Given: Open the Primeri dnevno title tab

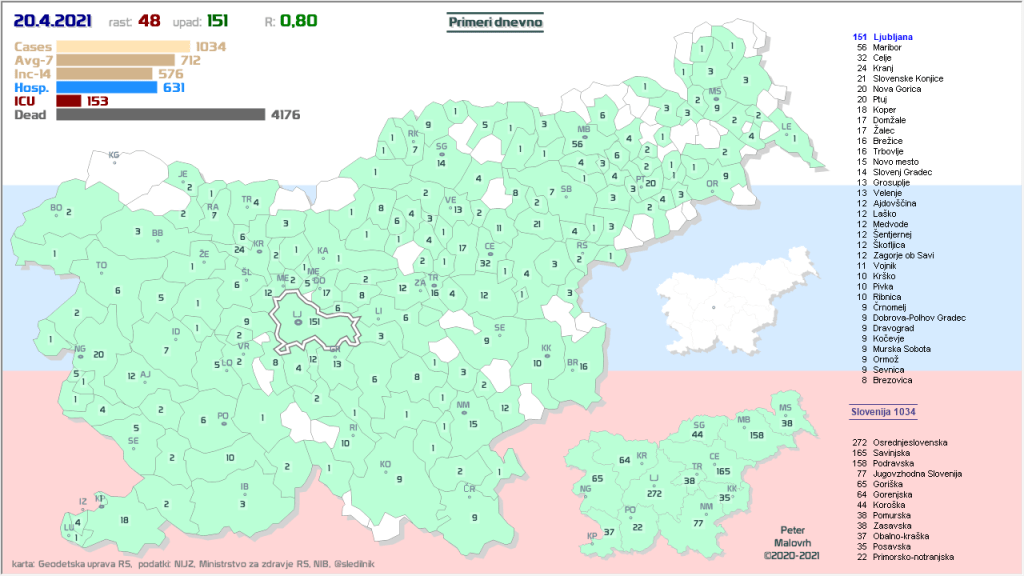Looking at the screenshot, I should [495, 21].
